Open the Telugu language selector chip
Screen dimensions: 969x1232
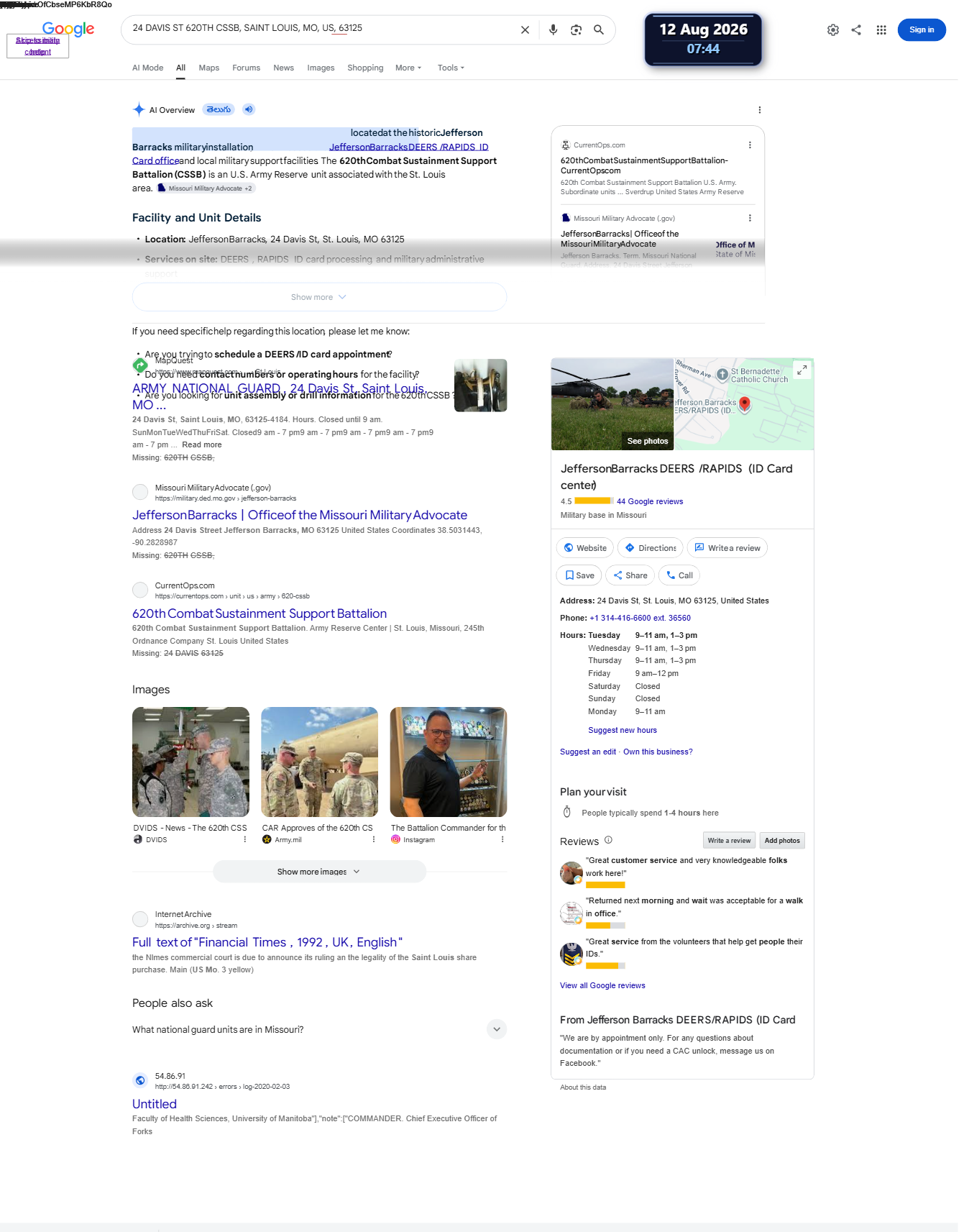click(219, 109)
